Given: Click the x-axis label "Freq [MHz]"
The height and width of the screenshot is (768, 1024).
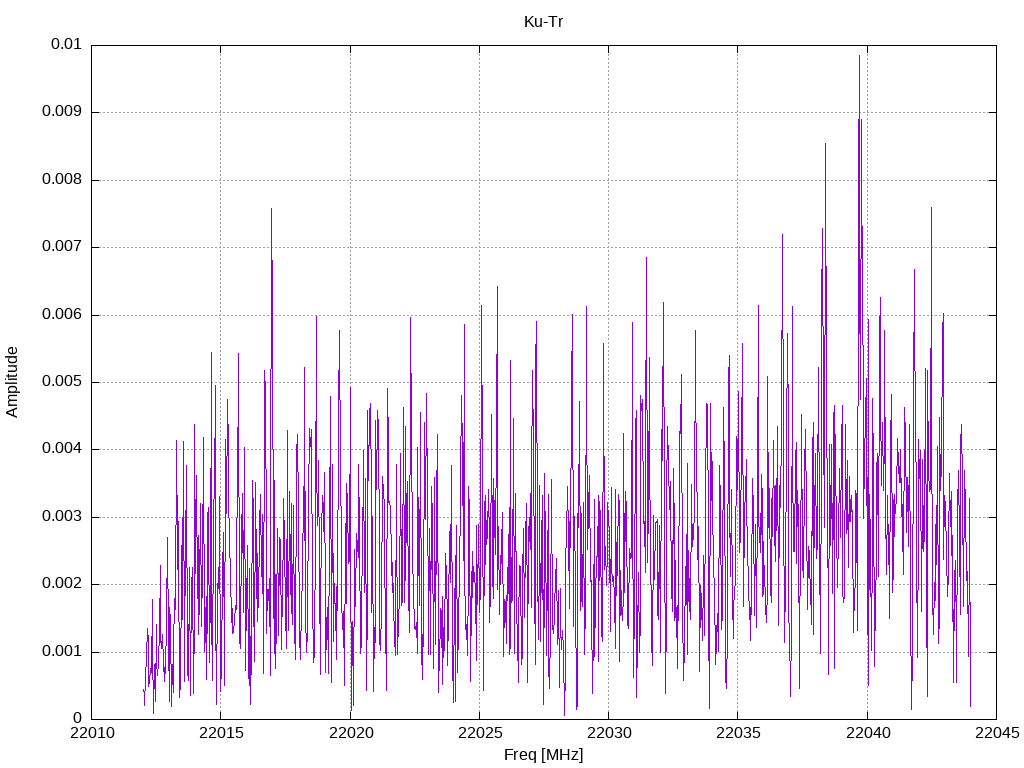Looking at the screenshot, I should click(543, 755).
